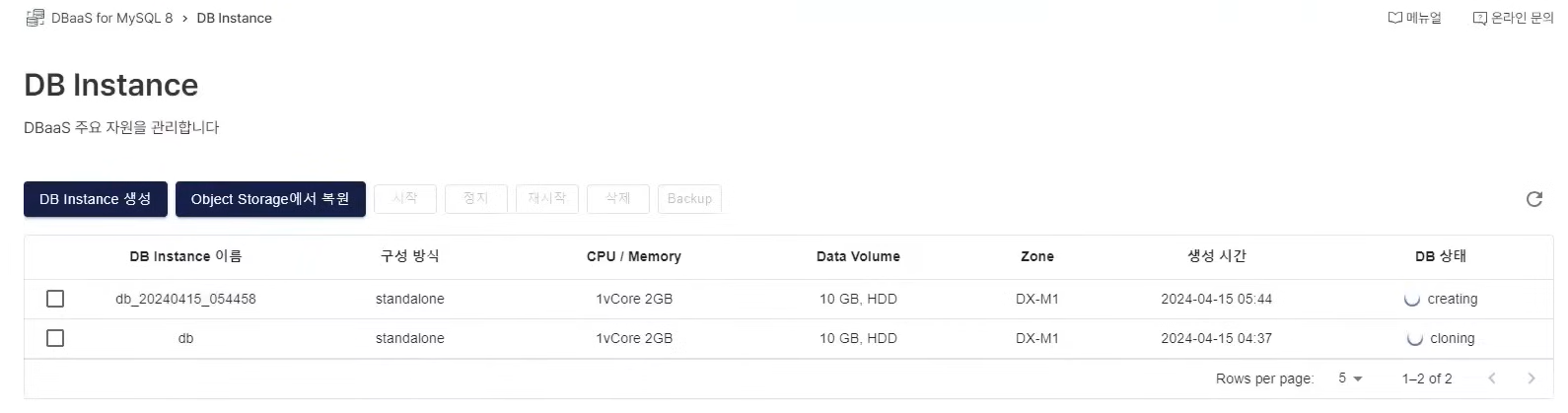Select the checkbox for instance db
Viewport: 1568px width, 413px height.
(x=55, y=338)
